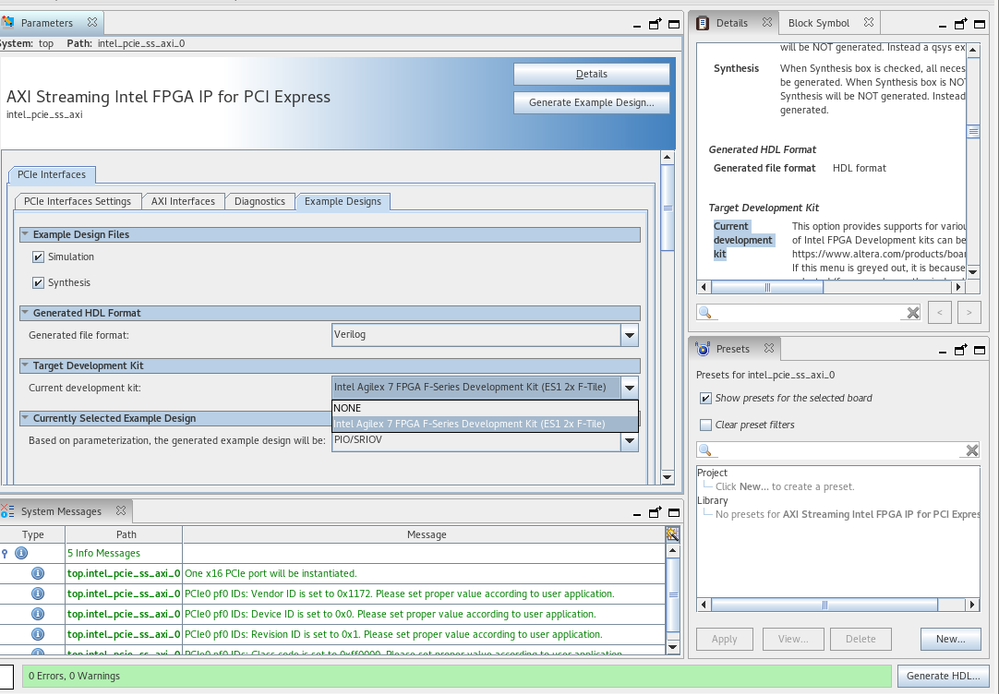Detach the System Messages panel
This screenshot has height=694, width=999.
click(x=655, y=512)
